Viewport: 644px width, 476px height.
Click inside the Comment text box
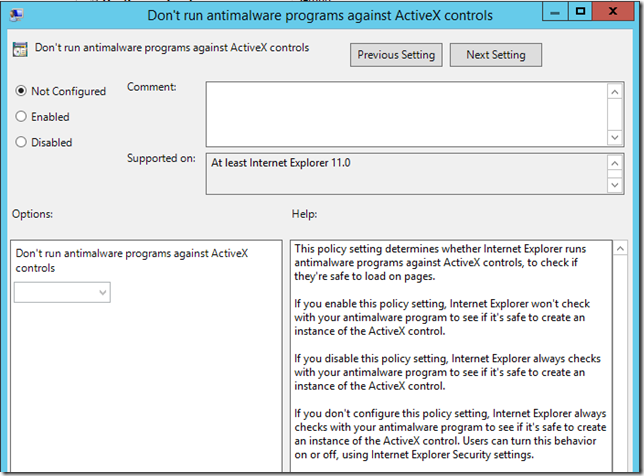click(406, 114)
